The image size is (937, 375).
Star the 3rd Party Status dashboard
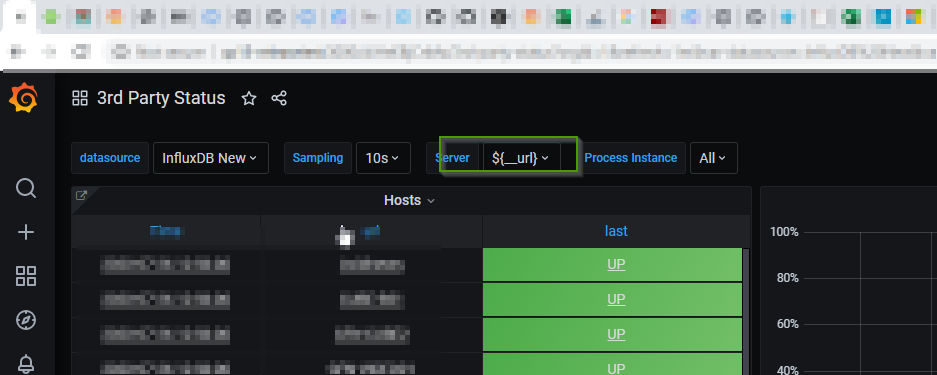coord(249,99)
